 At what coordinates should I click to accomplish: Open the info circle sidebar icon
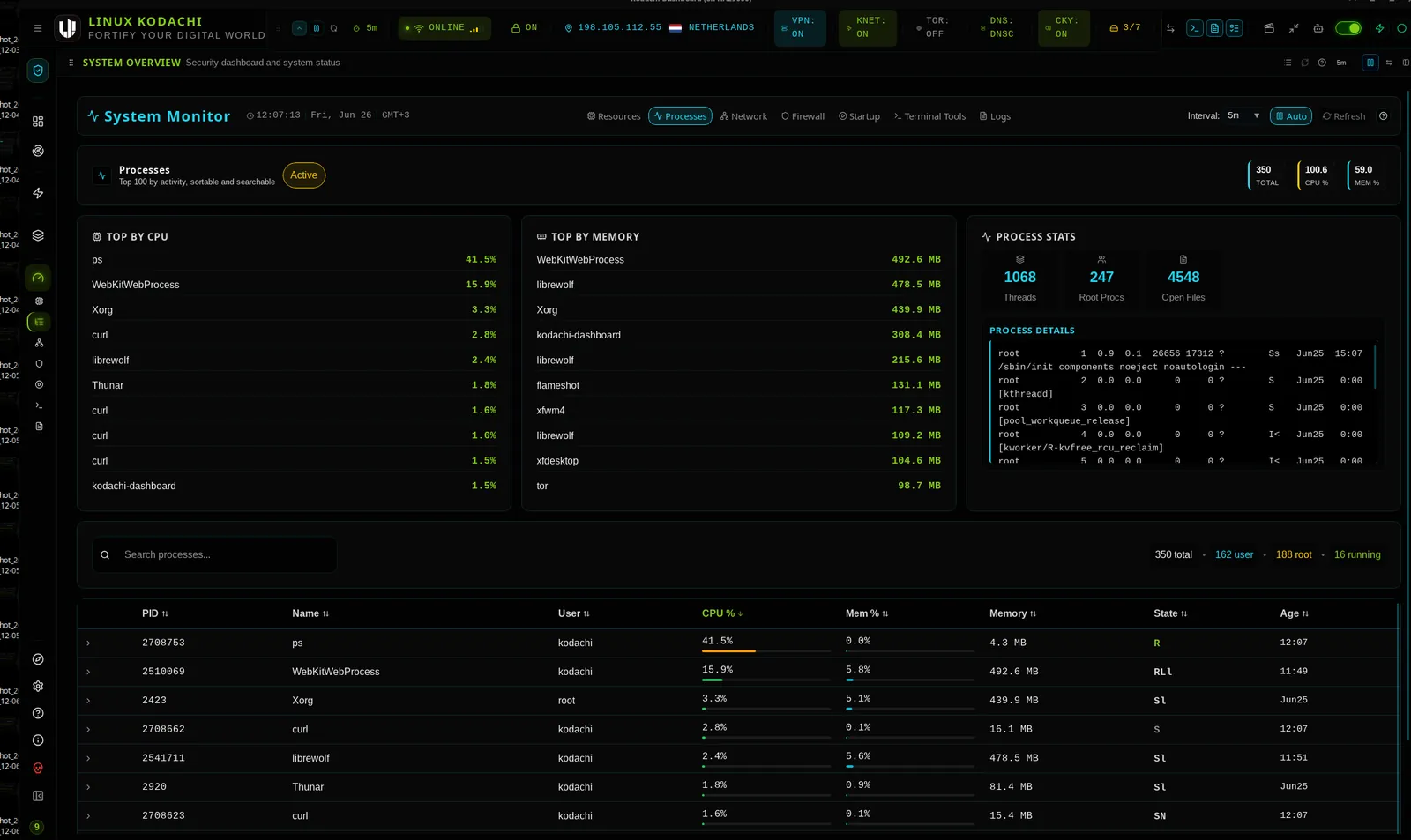pyautogui.click(x=38, y=740)
